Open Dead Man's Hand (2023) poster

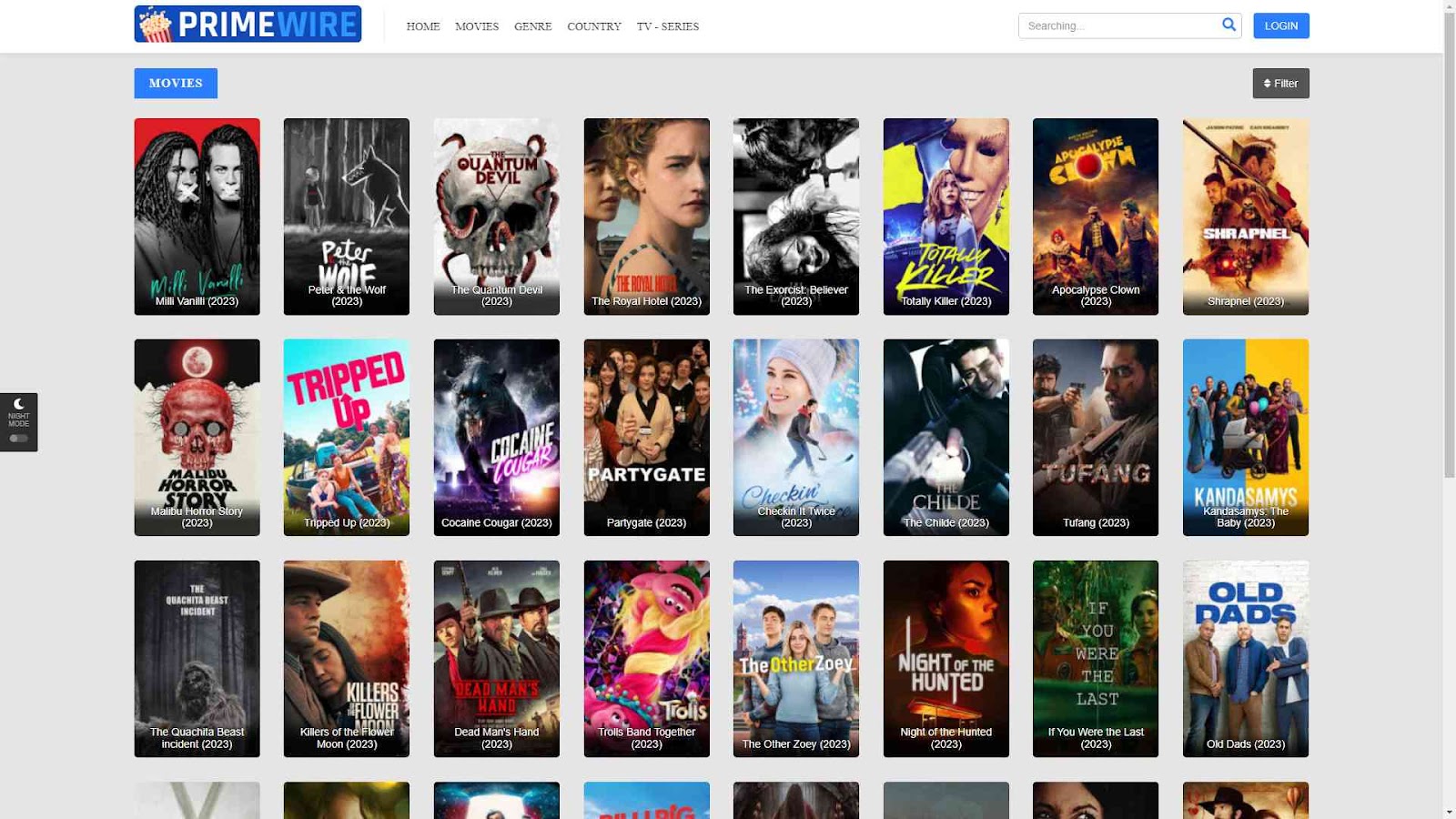[497, 659]
